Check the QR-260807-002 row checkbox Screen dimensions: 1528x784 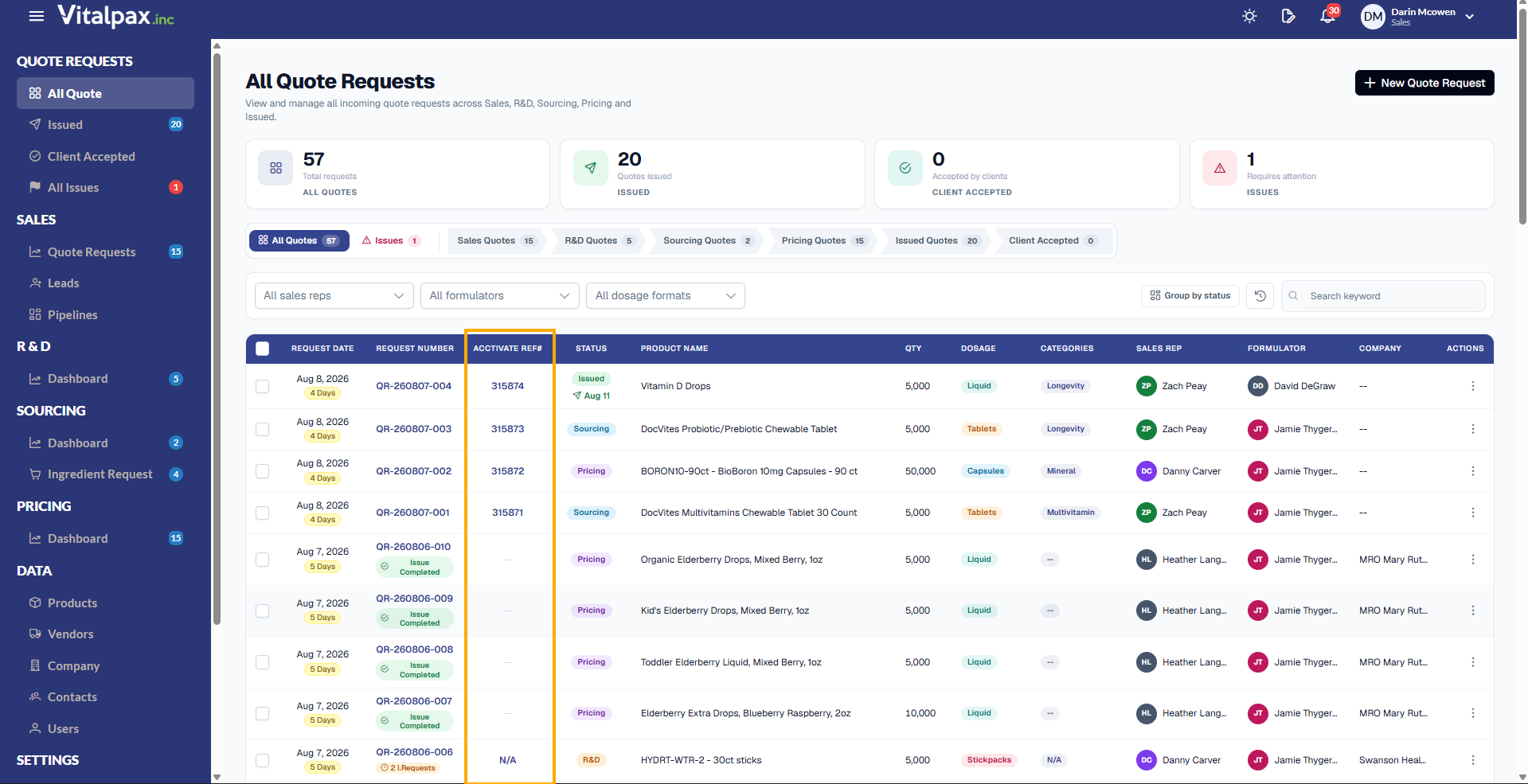click(263, 471)
